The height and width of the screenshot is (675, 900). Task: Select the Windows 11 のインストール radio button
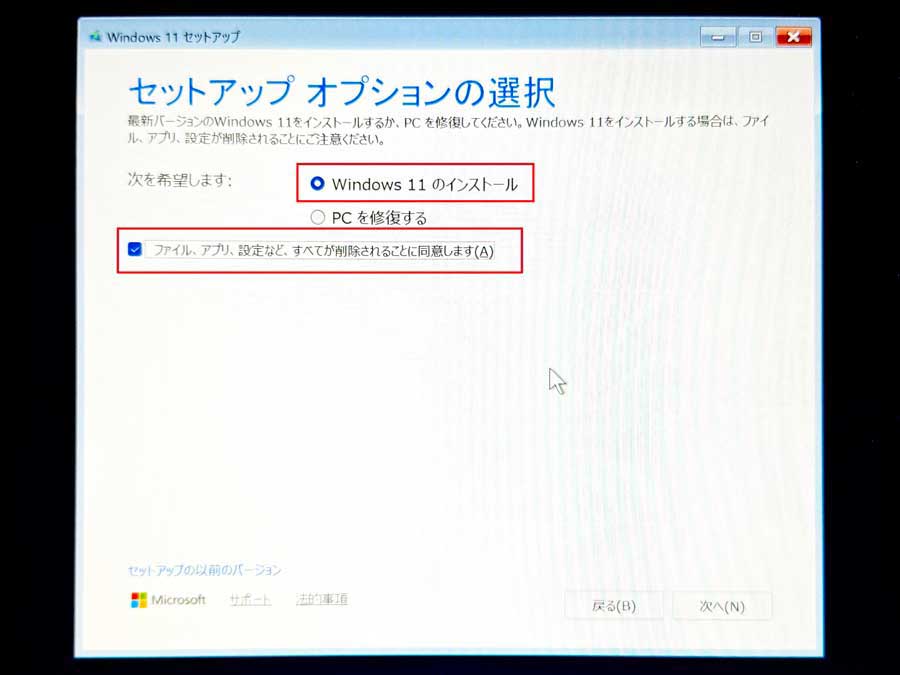pos(318,184)
